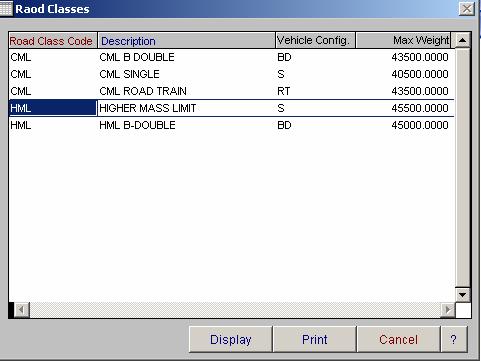The height and width of the screenshot is (361, 481).
Task: Click the horizontal scrollbar track
Action: (x=235, y=310)
